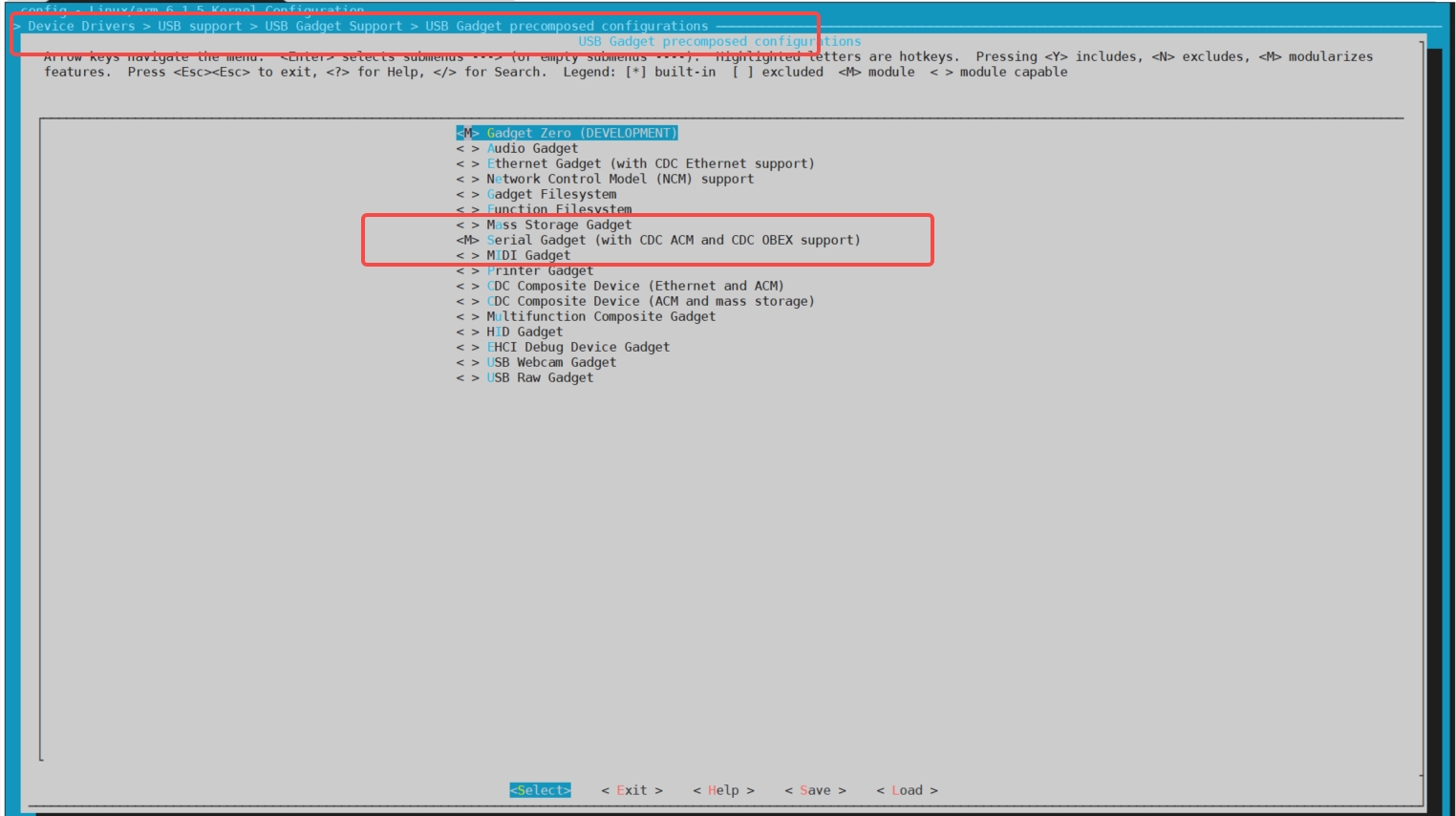Viewport: 1456px width, 816px height.
Task: Select Multifunction Composite Gadget
Action: tap(601, 316)
